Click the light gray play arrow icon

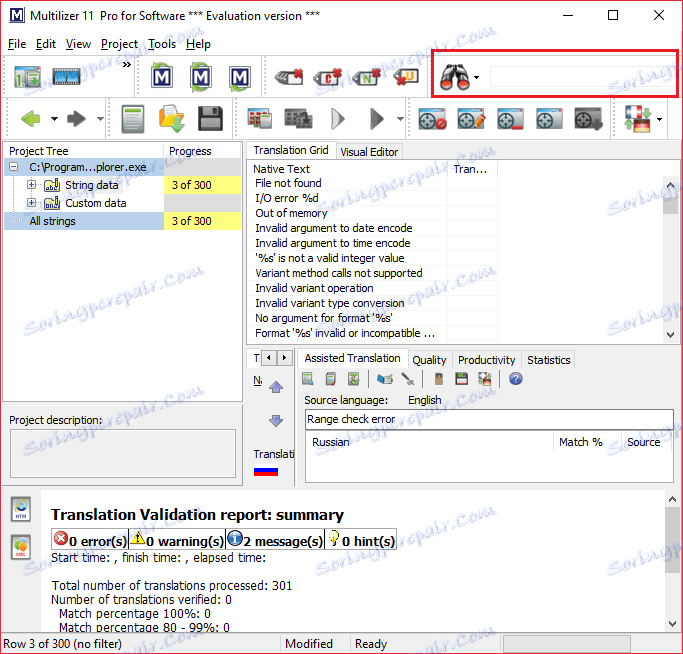(338, 119)
